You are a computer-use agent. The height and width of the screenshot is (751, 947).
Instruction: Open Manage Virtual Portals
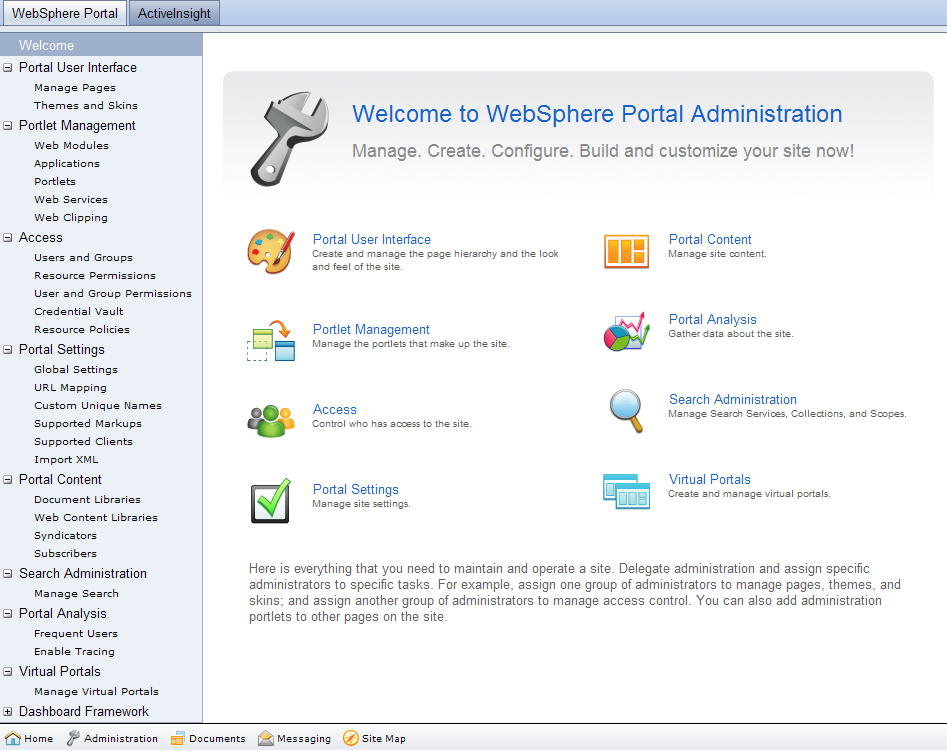96,691
